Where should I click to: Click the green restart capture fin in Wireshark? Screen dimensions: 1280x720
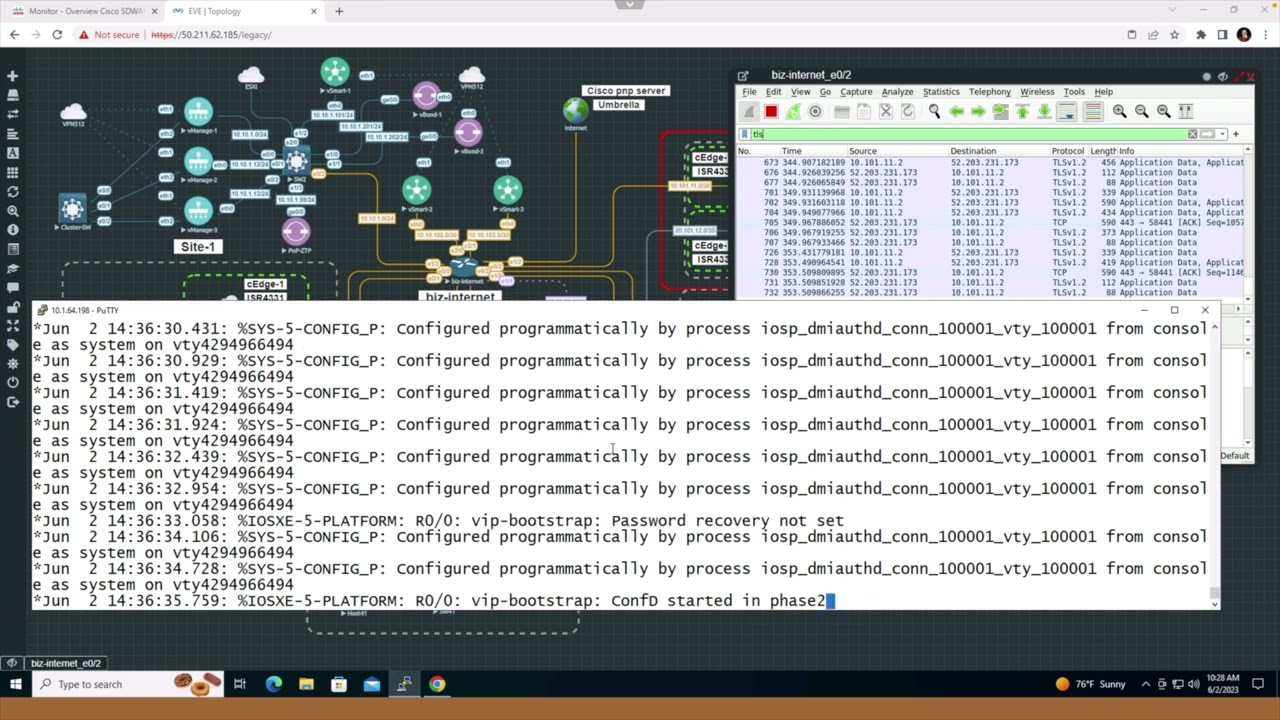pos(793,112)
